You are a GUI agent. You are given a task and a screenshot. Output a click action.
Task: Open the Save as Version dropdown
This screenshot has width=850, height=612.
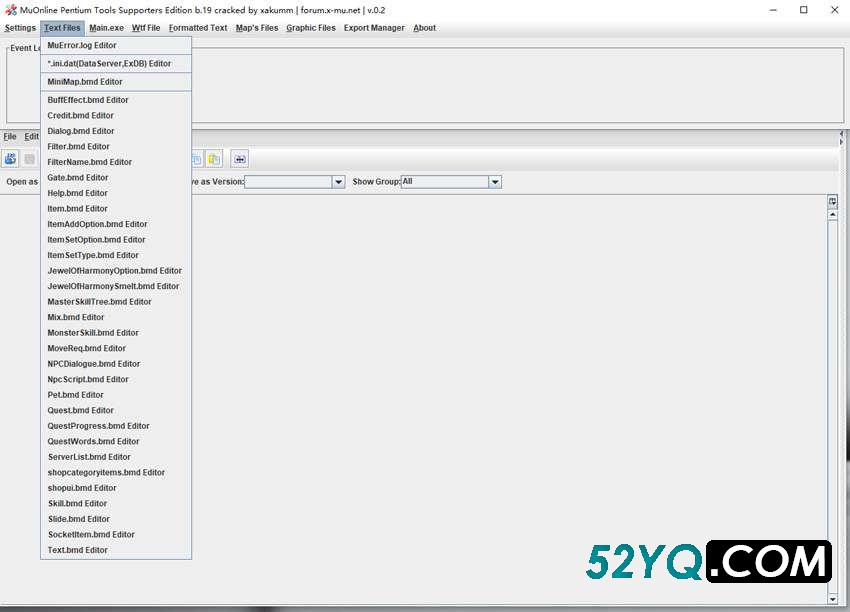coord(338,182)
